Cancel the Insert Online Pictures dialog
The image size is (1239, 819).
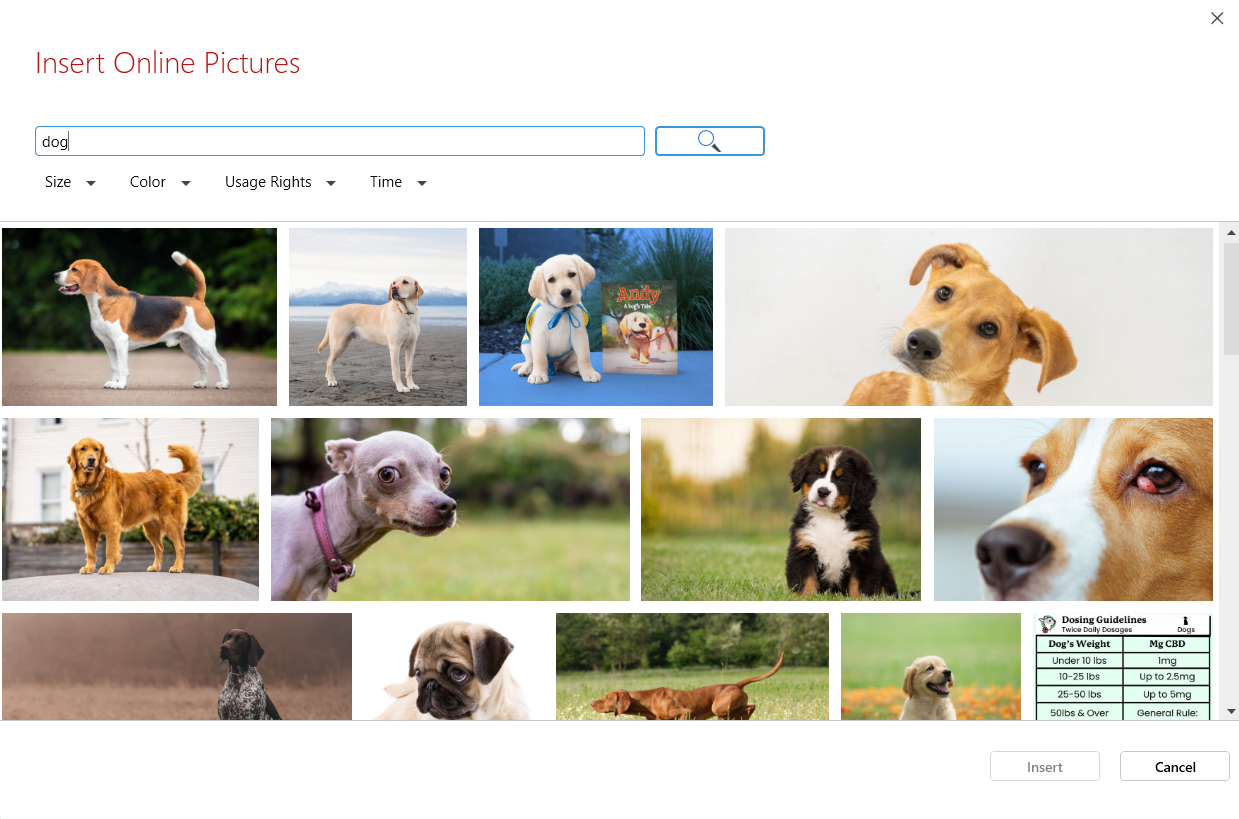1175,767
